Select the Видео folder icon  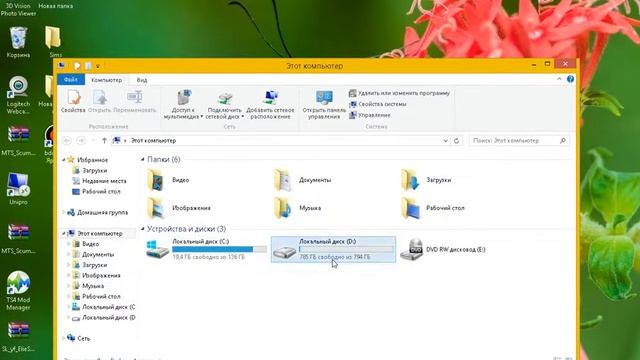tap(156, 180)
